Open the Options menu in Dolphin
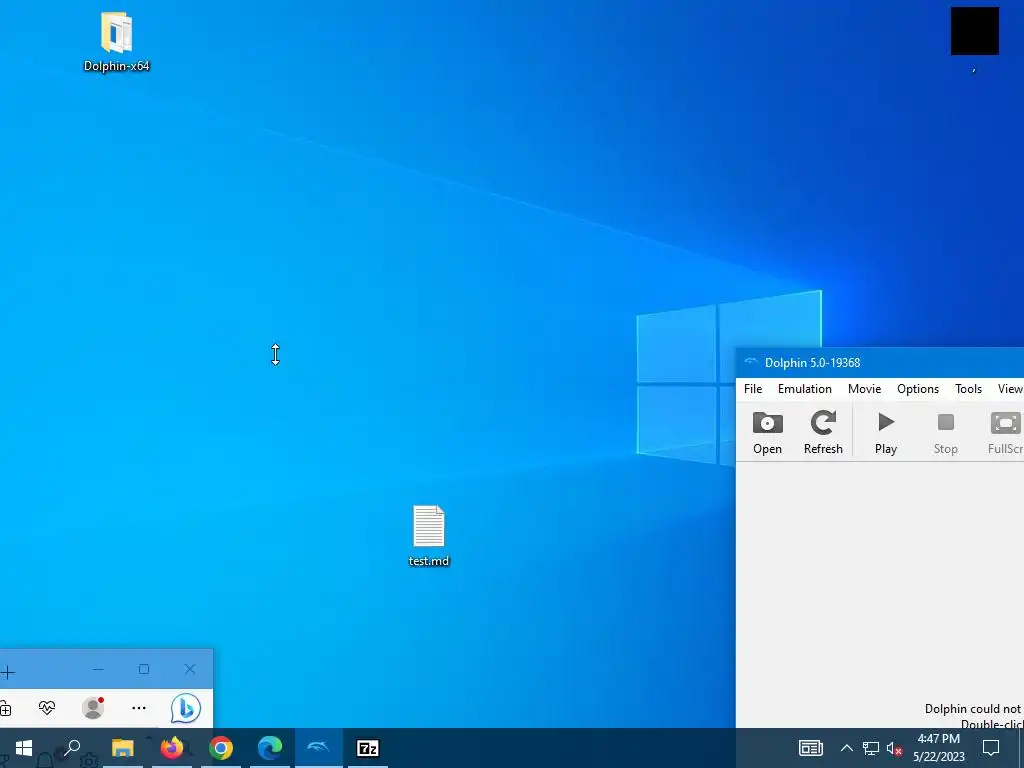The height and width of the screenshot is (768, 1024). [x=918, y=389]
